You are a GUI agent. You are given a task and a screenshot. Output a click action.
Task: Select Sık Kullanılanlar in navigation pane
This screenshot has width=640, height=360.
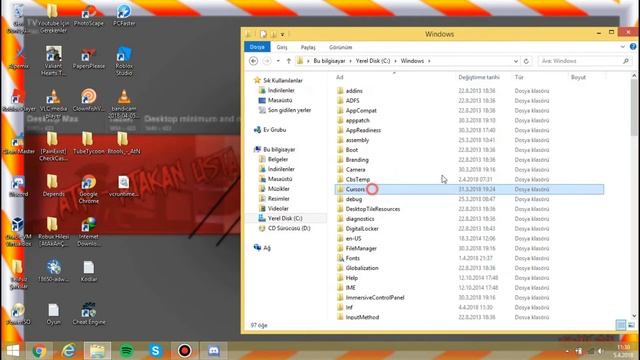click(x=282, y=80)
